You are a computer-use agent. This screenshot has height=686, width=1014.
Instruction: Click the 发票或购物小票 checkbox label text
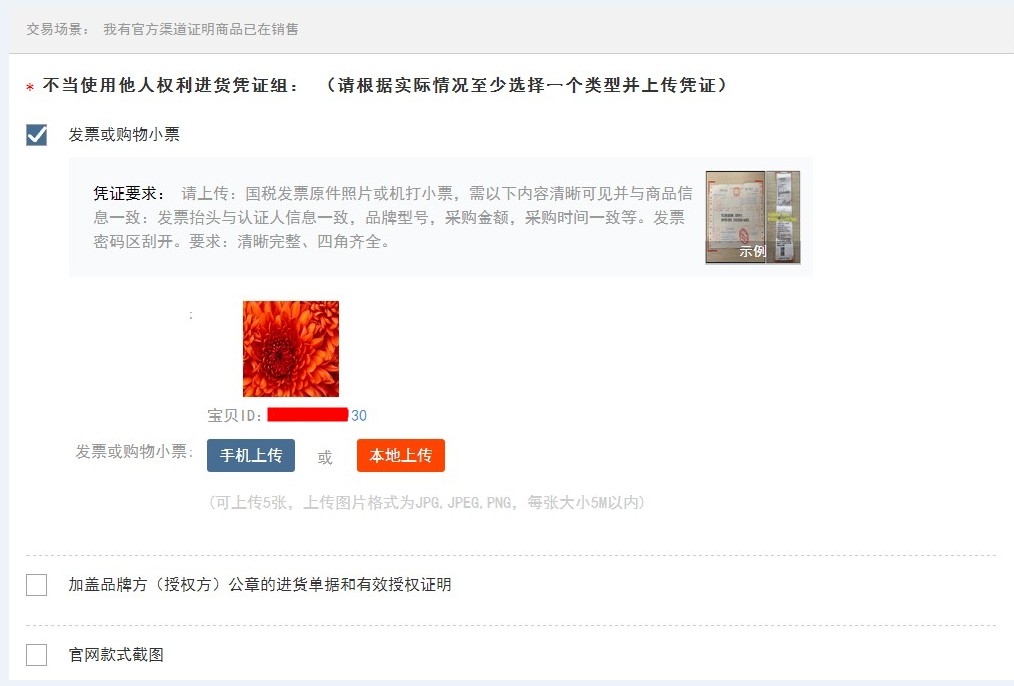pyautogui.click(x=124, y=134)
